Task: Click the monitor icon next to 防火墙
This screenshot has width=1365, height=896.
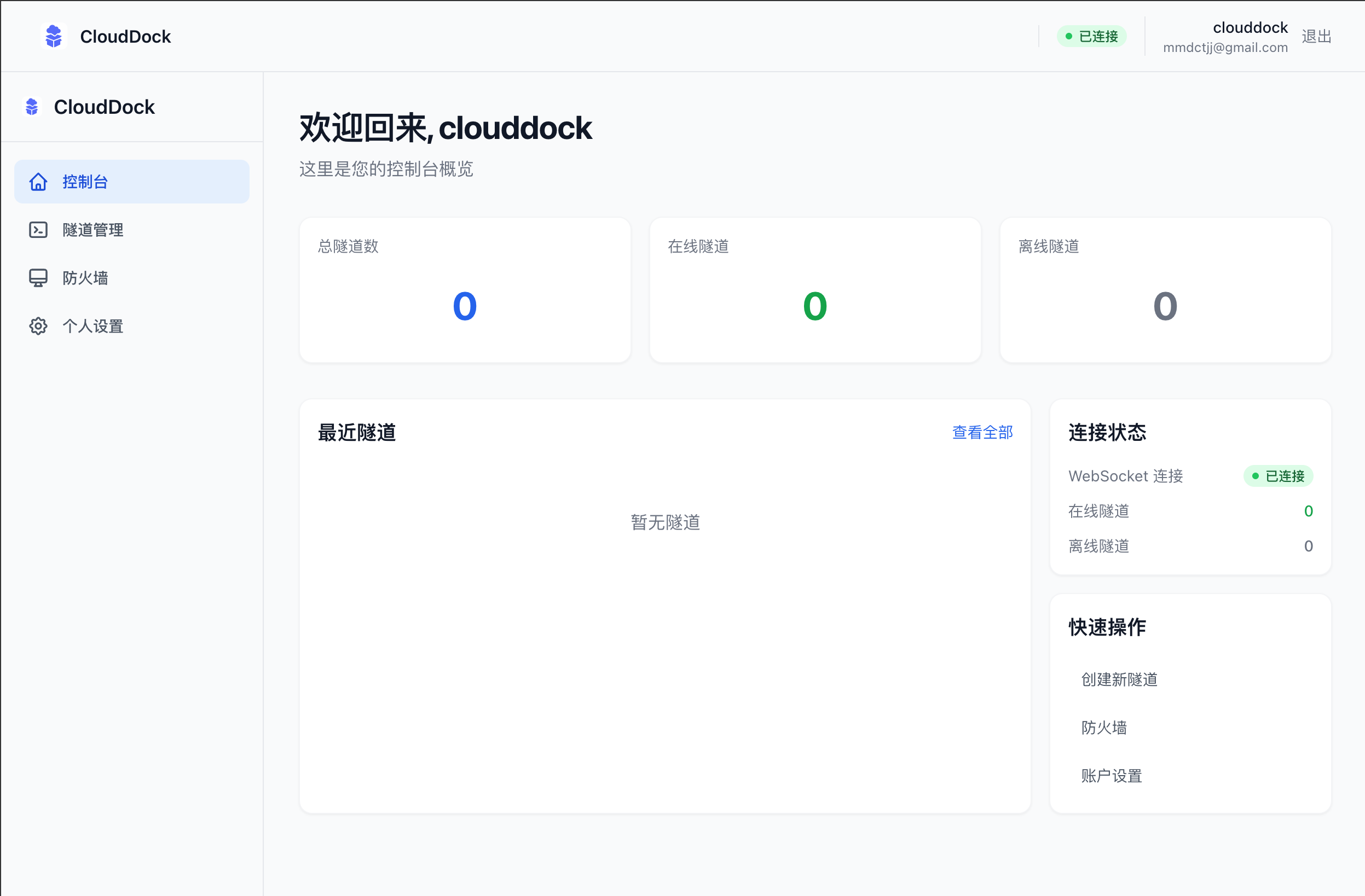Action: click(38, 277)
